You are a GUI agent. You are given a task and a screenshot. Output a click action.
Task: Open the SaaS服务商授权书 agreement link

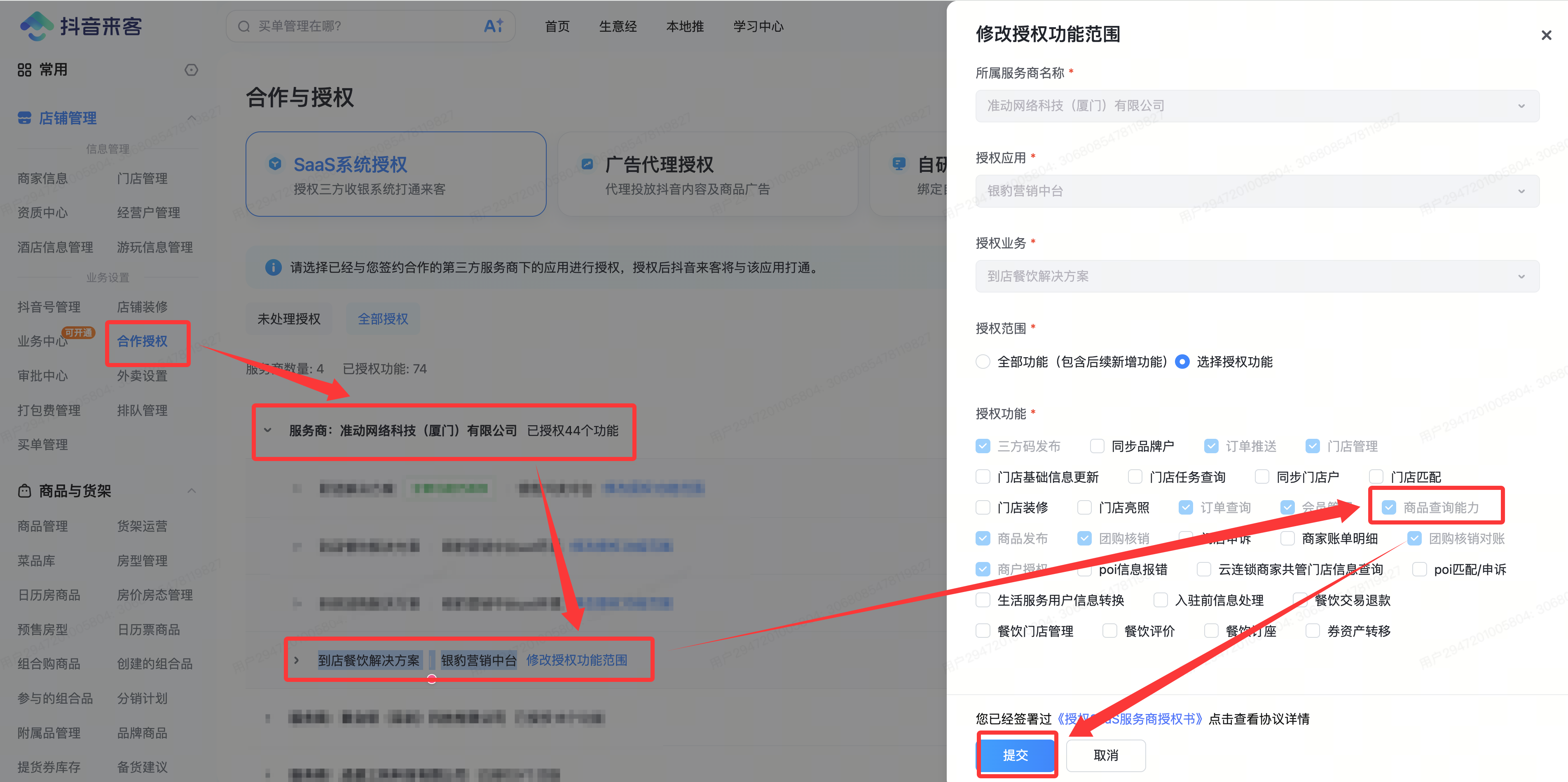1130,719
